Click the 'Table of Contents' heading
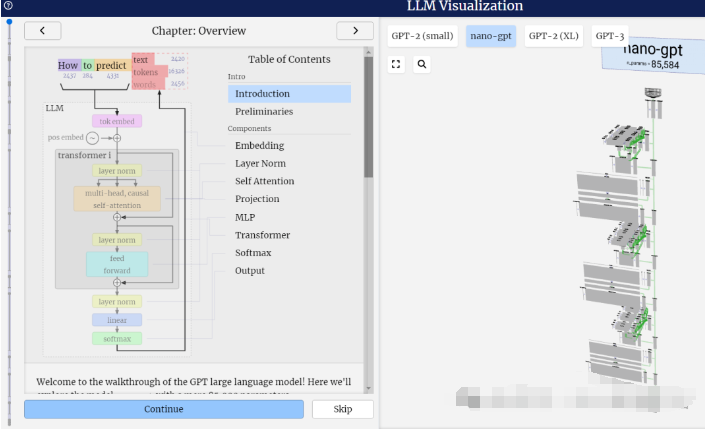Viewport: 705px width, 430px height. [x=289, y=59]
